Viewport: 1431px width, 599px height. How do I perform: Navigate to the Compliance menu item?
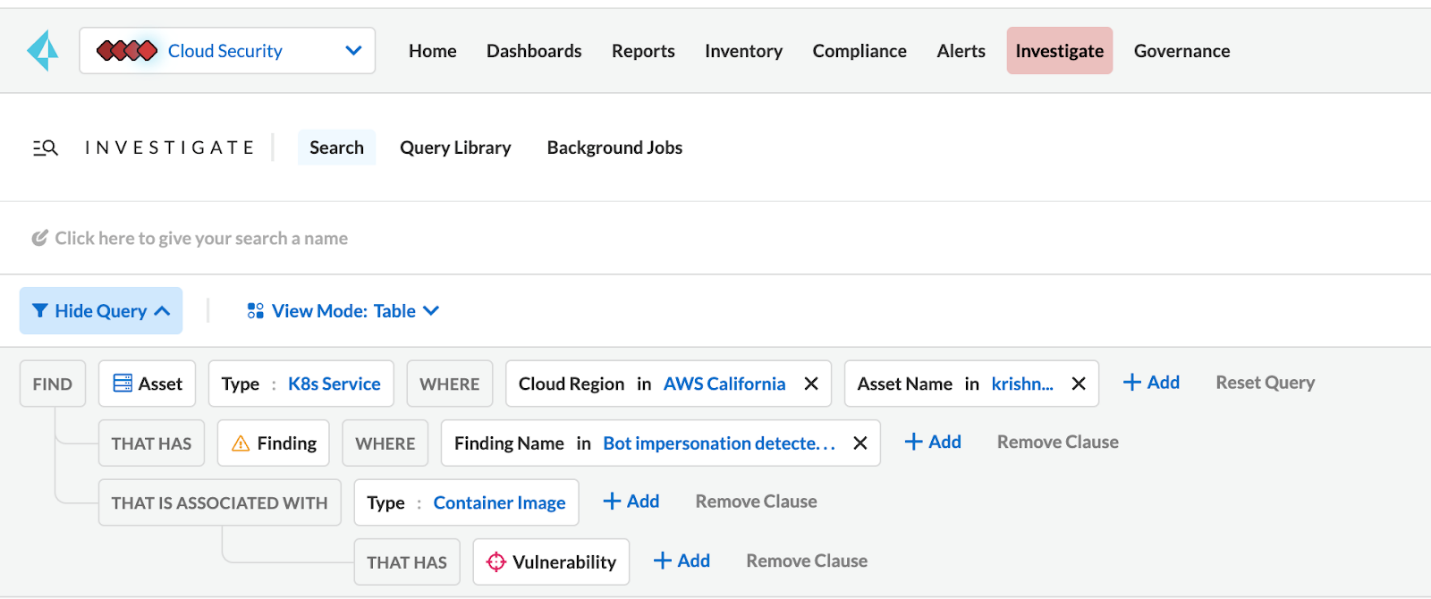point(859,50)
